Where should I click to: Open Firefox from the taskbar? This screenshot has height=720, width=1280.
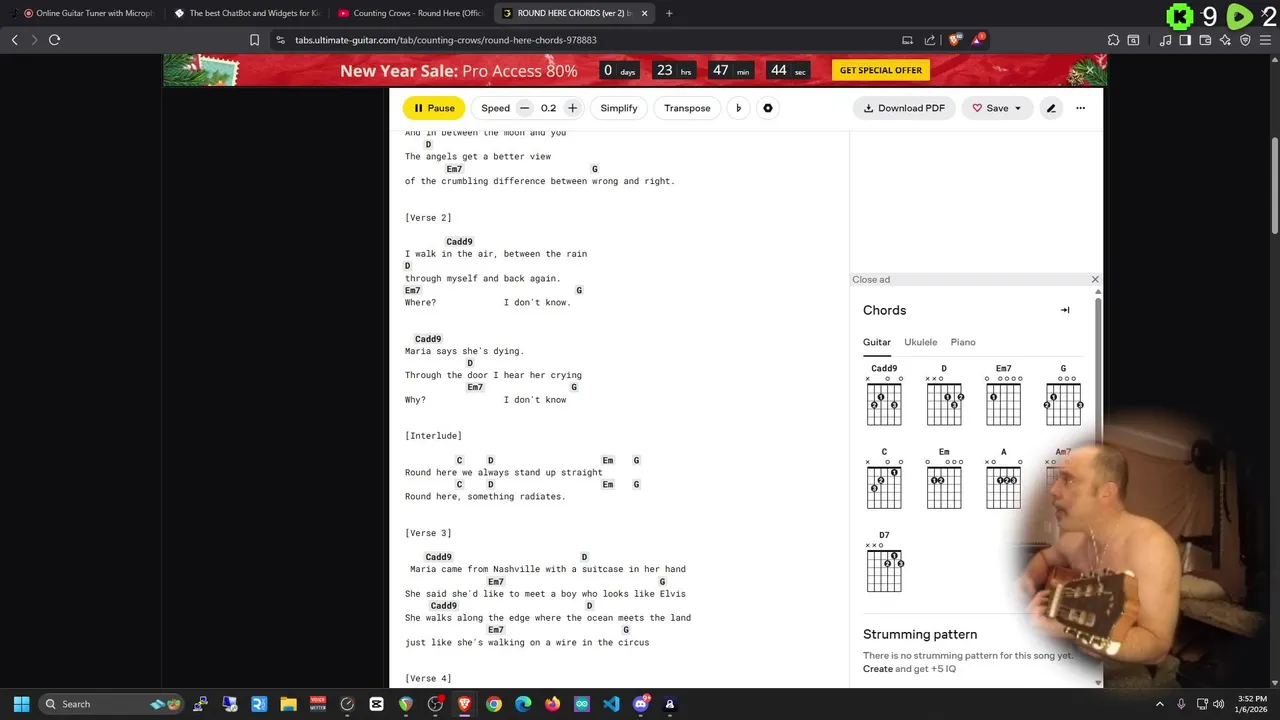553,704
